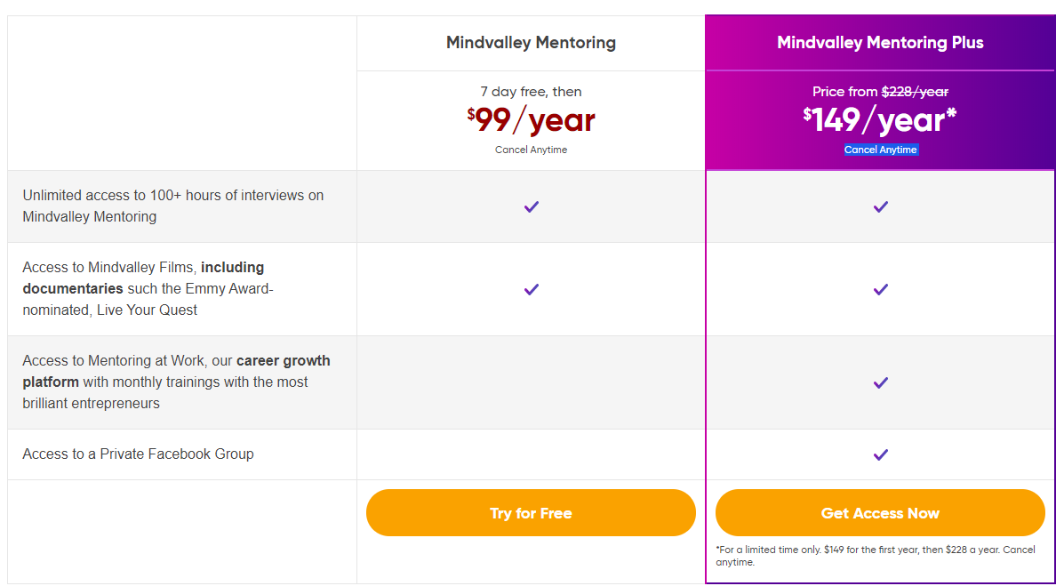The height and width of the screenshot is (587, 1060).
Task: Click Mentoring Plus checkmark for 100+ hours interviews
Action: tap(880, 207)
